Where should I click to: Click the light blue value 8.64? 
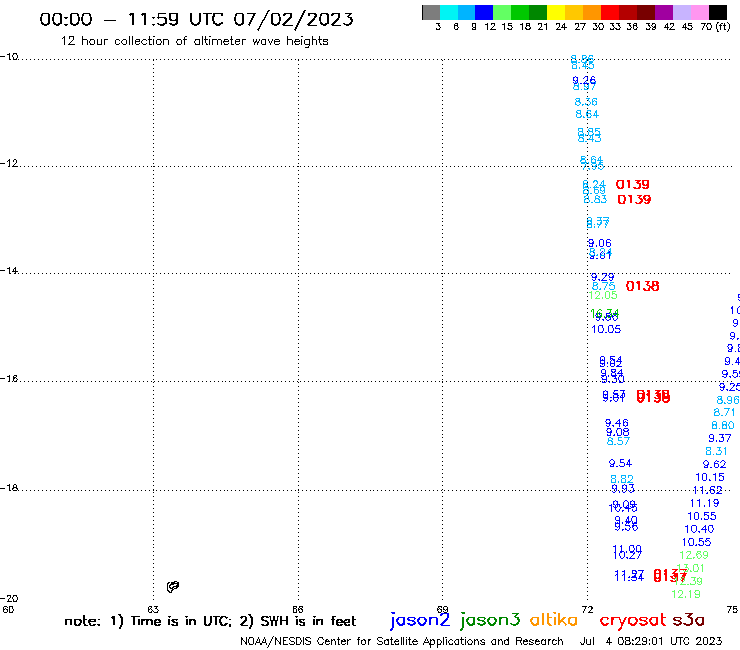pos(587,114)
